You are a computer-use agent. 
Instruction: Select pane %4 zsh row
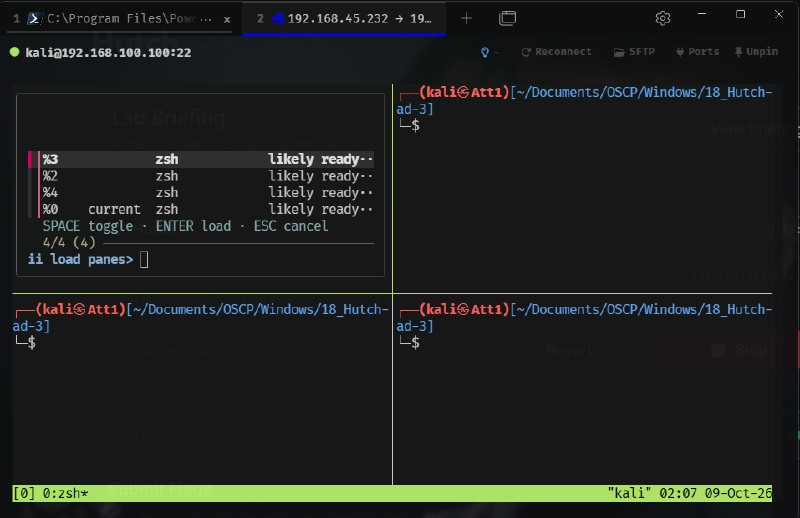point(201,192)
